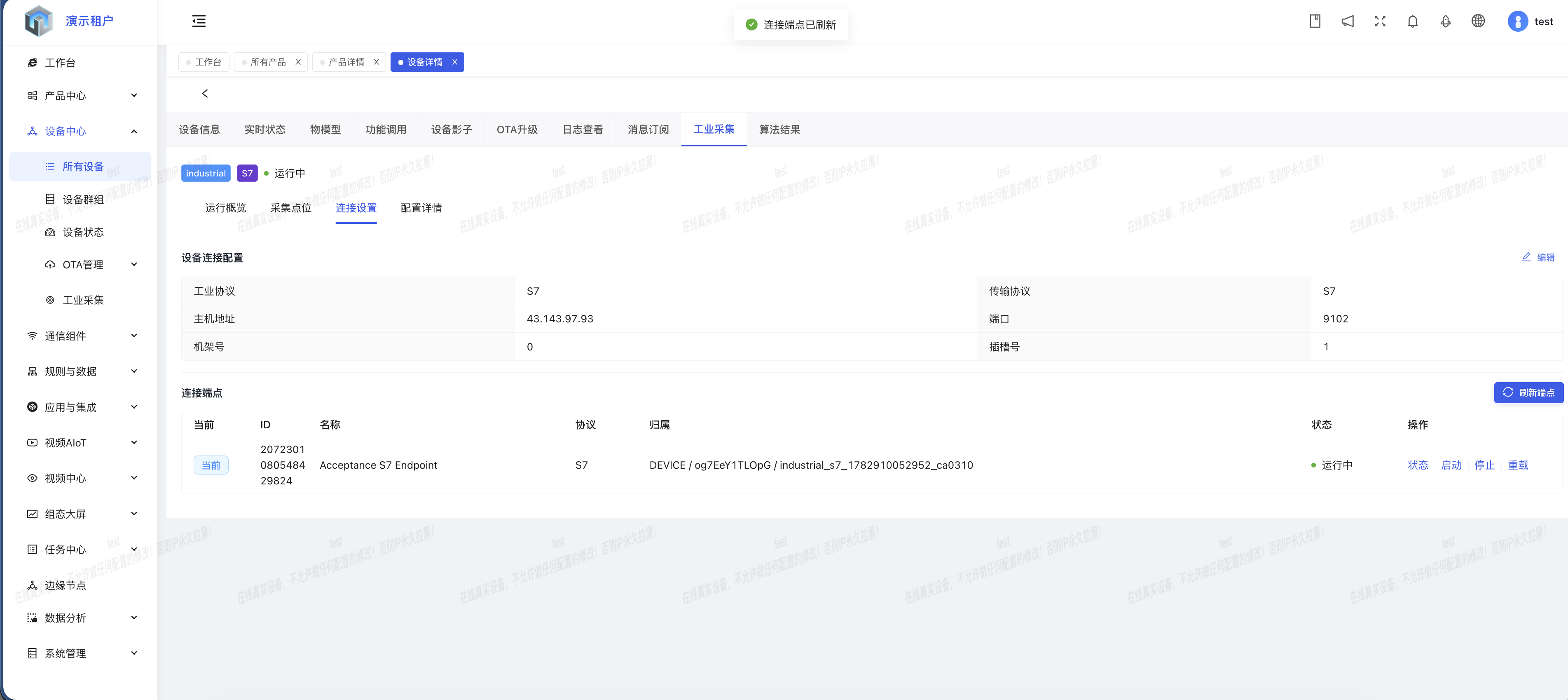Expand the 视频中心 menu

[80, 478]
